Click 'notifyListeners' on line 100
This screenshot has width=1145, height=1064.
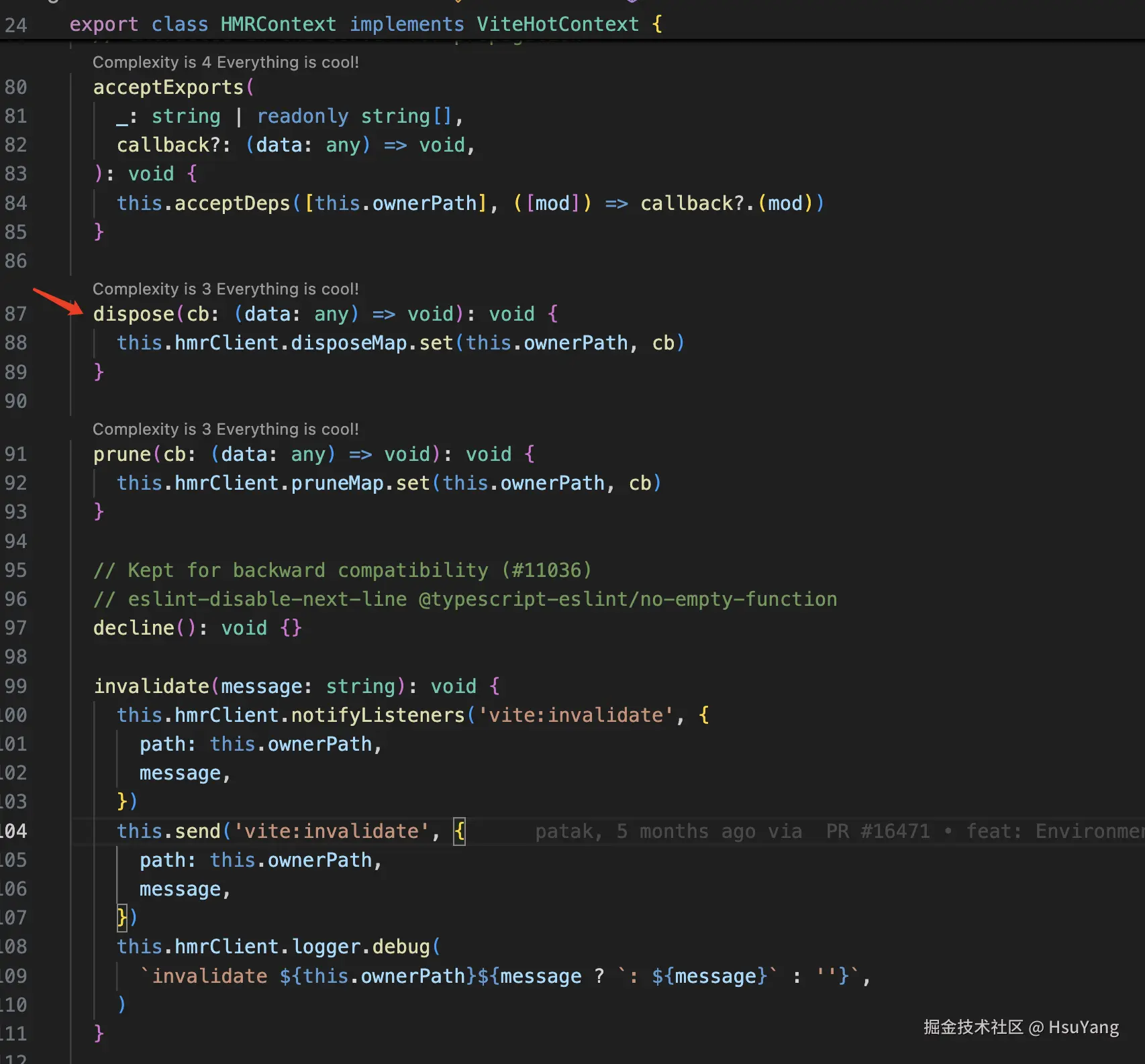[x=378, y=715]
